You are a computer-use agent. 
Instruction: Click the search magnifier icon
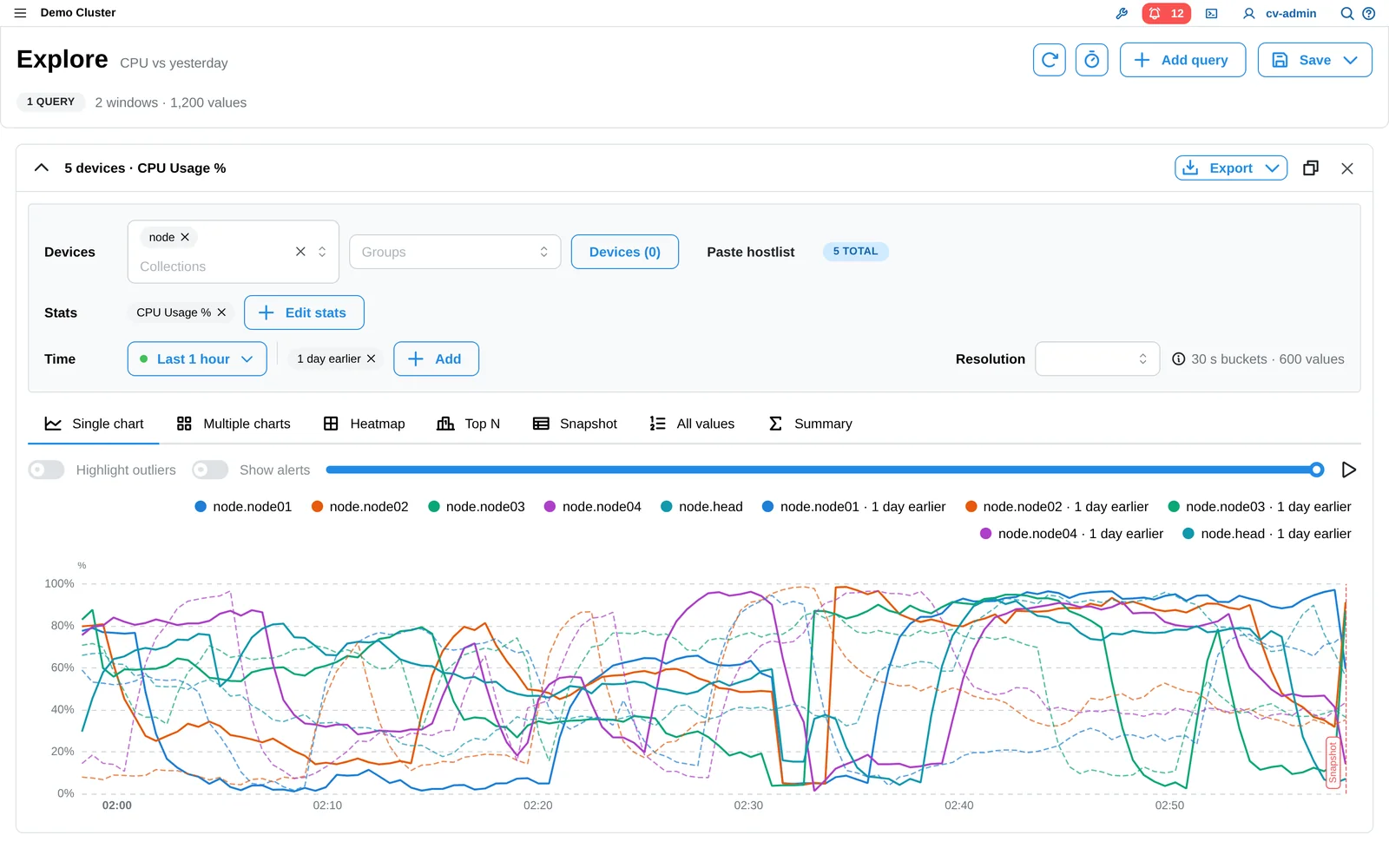pos(1347,13)
